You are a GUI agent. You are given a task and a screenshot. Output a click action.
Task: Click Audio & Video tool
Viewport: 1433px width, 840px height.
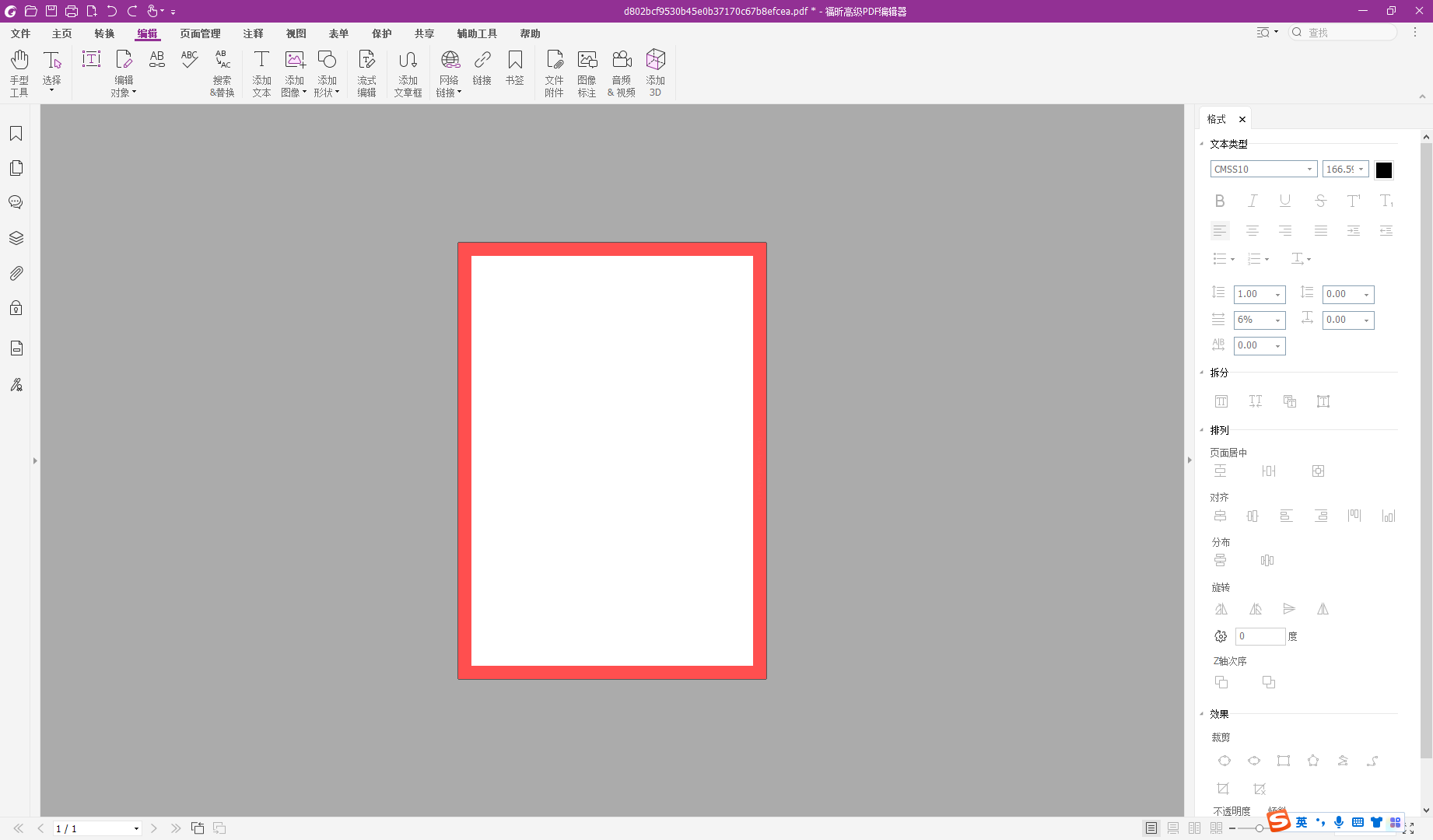pyautogui.click(x=622, y=73)
